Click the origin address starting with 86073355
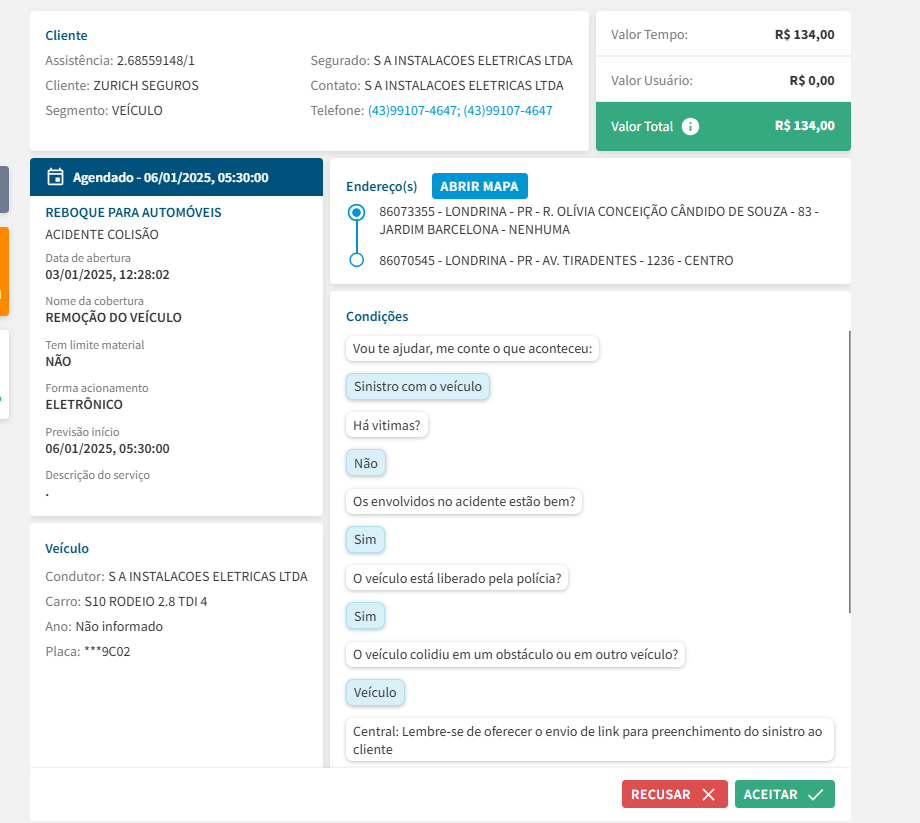Viewport: 920px width, 823px height. pyautogui.click(x=598, y=221)
